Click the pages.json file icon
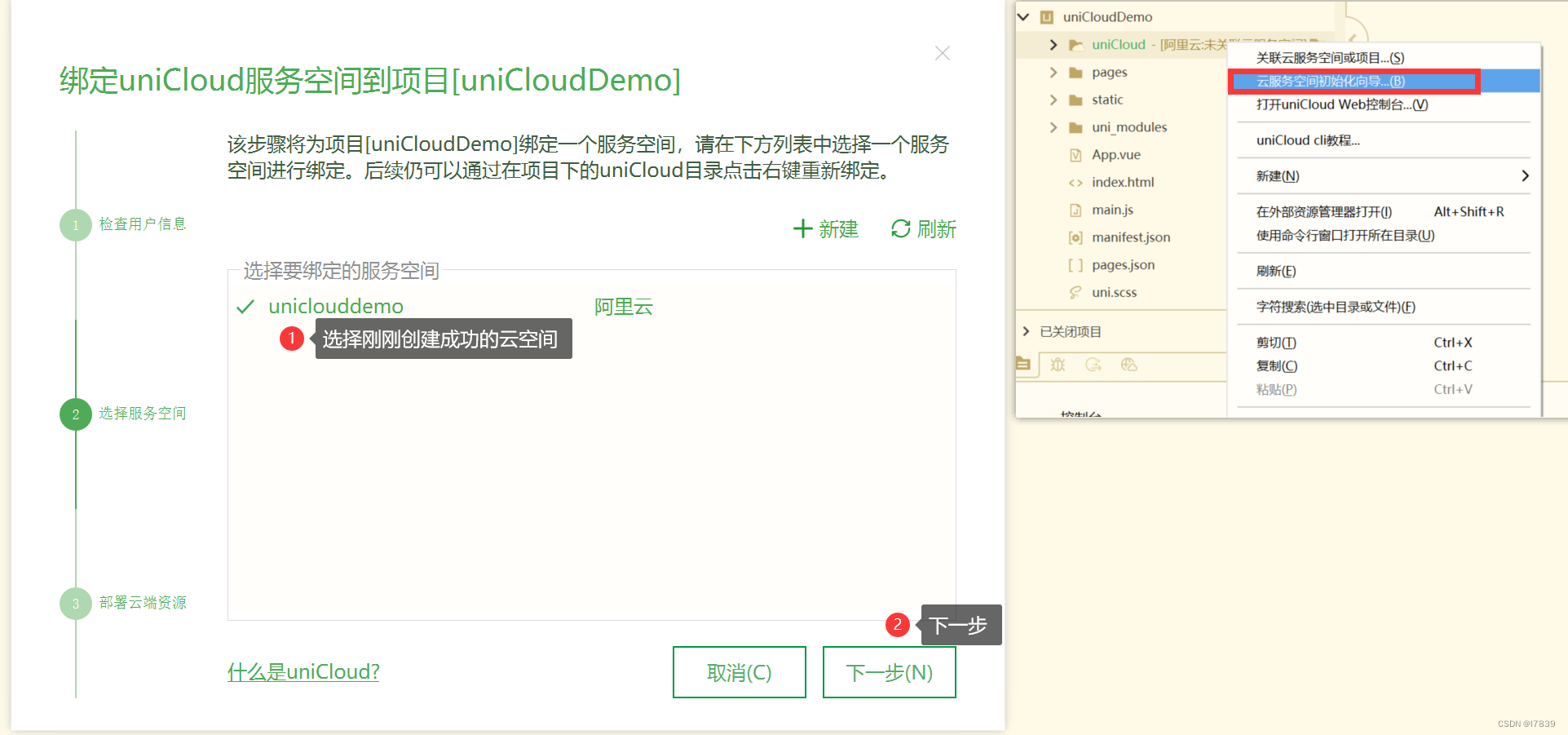 coord(1076,264)
